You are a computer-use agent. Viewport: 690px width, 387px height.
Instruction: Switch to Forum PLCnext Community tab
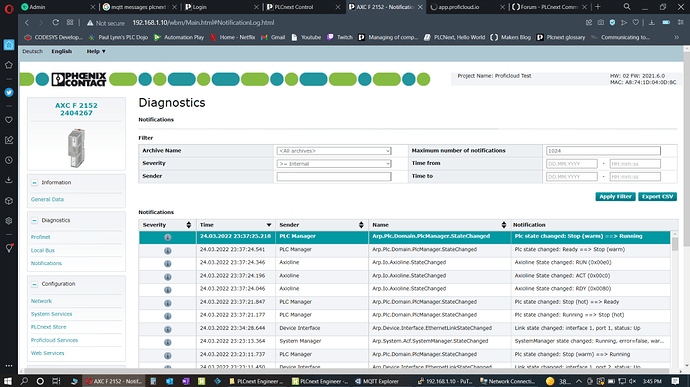pyautogui.click(x=549, y=7)
